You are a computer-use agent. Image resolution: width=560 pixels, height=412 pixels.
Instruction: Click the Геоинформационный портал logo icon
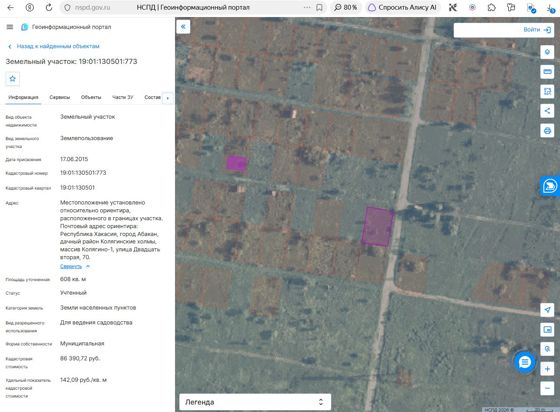[x=24, y=27]
